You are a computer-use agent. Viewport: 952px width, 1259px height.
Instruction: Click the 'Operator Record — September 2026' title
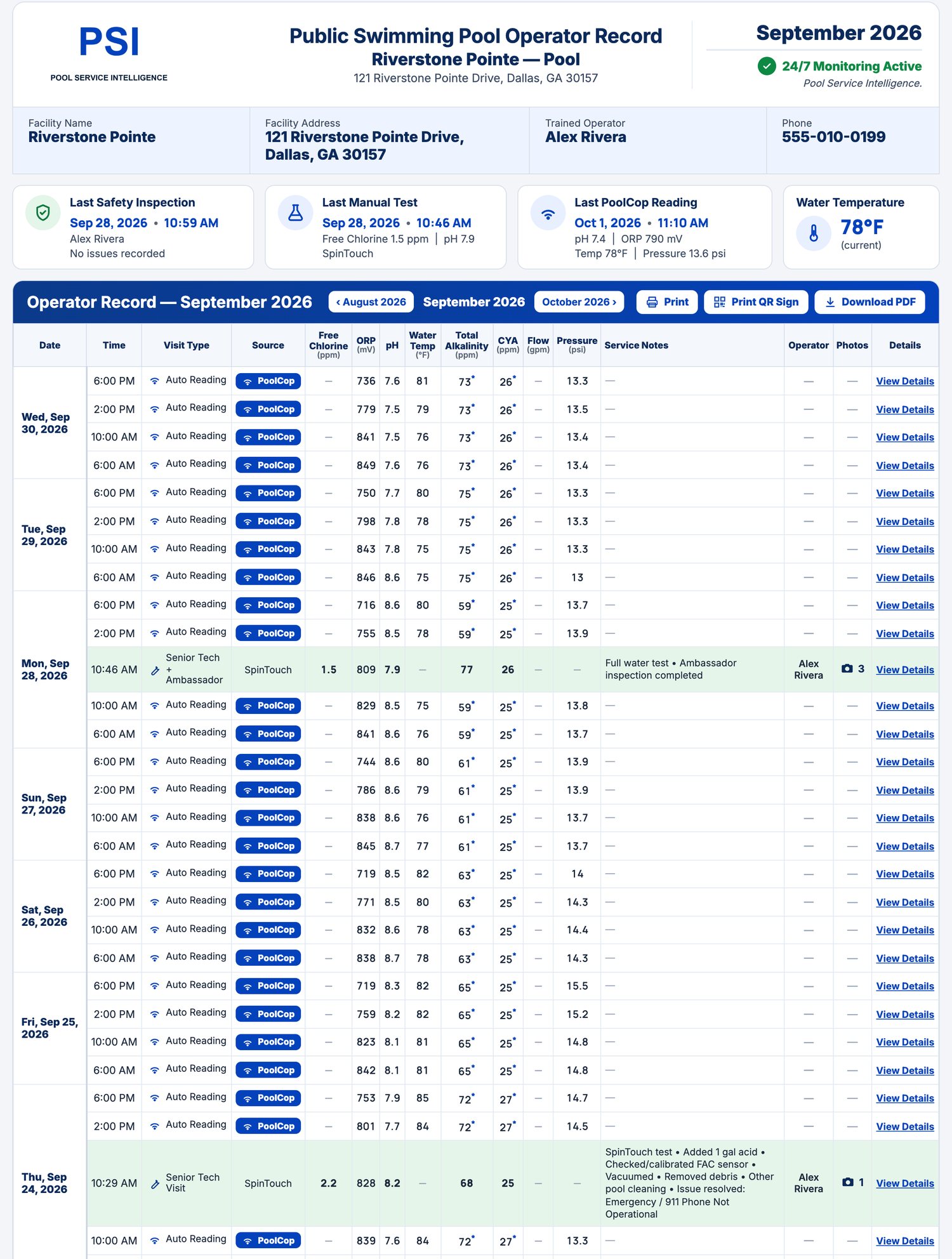(169, 302)
